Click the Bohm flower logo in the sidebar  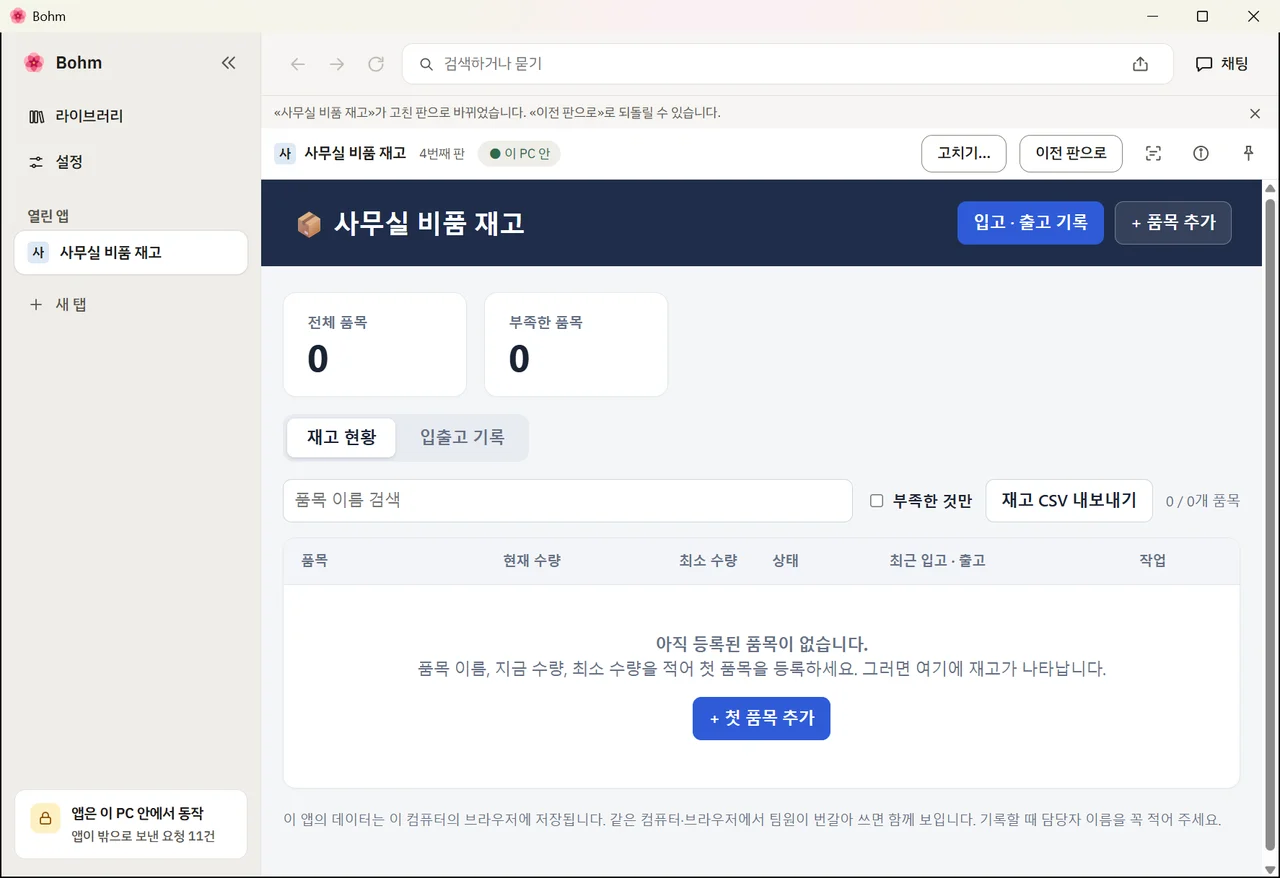coord(34,63)
